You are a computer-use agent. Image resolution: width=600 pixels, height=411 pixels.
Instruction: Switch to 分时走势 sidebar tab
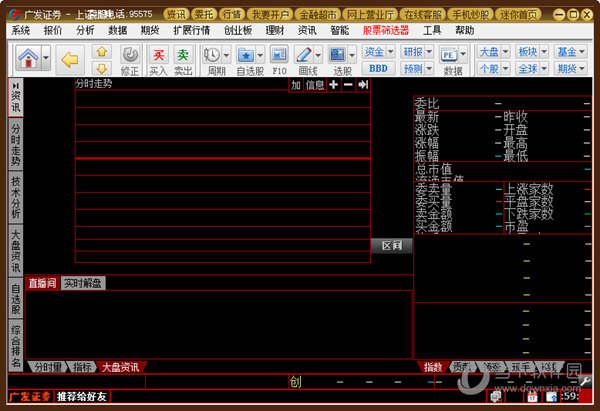[x=16, y=144]
